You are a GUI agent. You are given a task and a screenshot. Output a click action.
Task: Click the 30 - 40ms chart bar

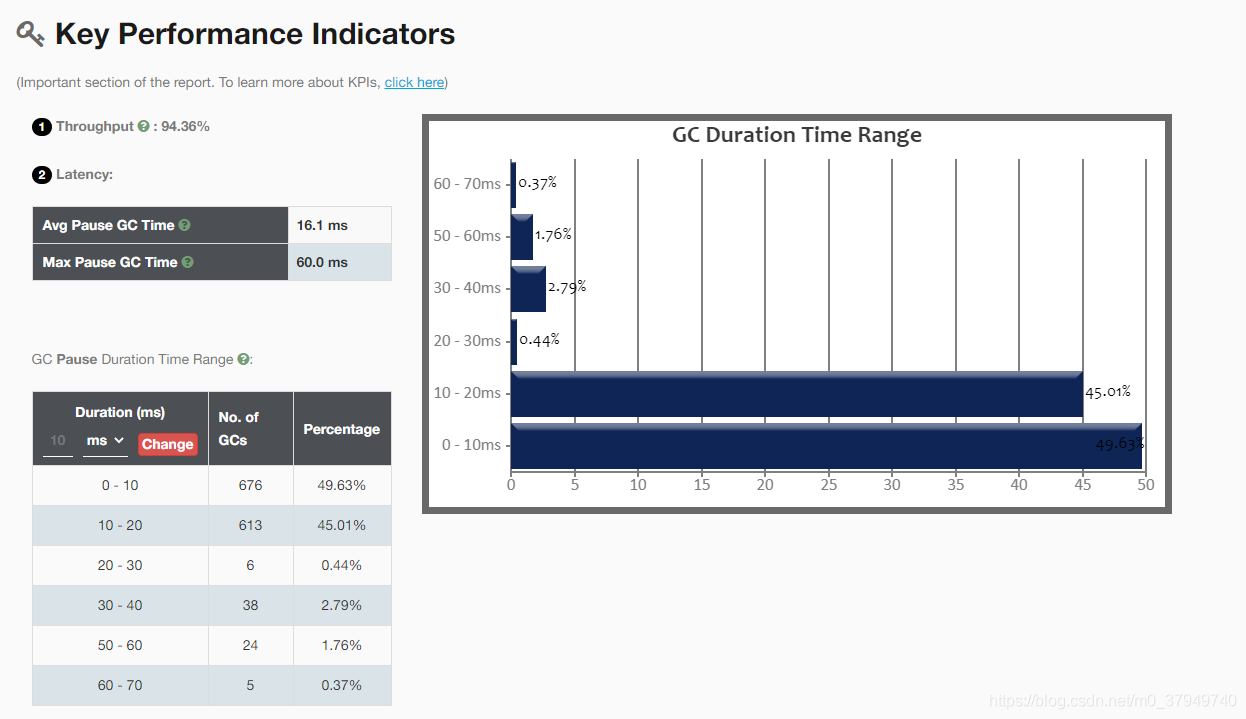(528, 288)
